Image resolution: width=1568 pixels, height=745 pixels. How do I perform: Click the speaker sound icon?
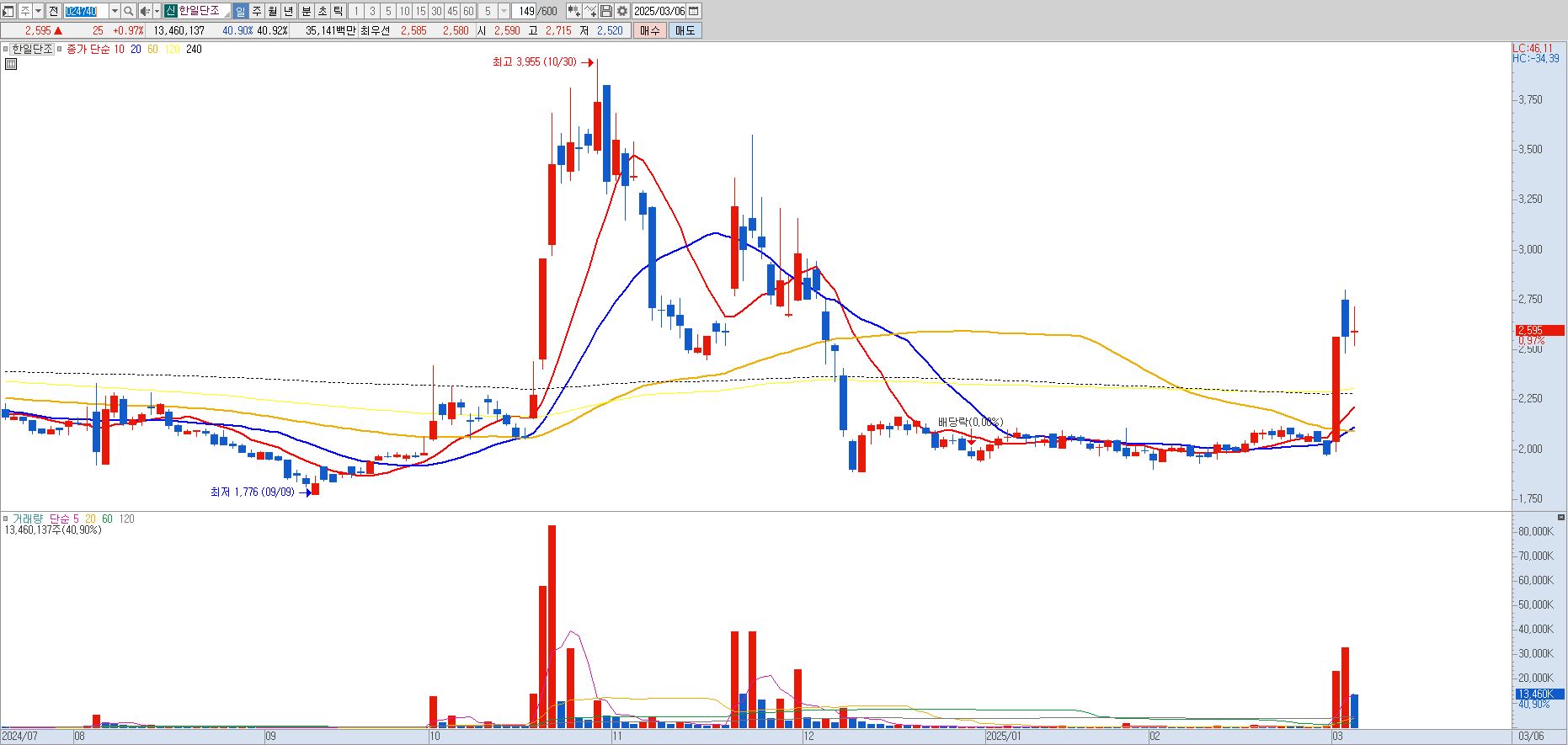[145, 11]
